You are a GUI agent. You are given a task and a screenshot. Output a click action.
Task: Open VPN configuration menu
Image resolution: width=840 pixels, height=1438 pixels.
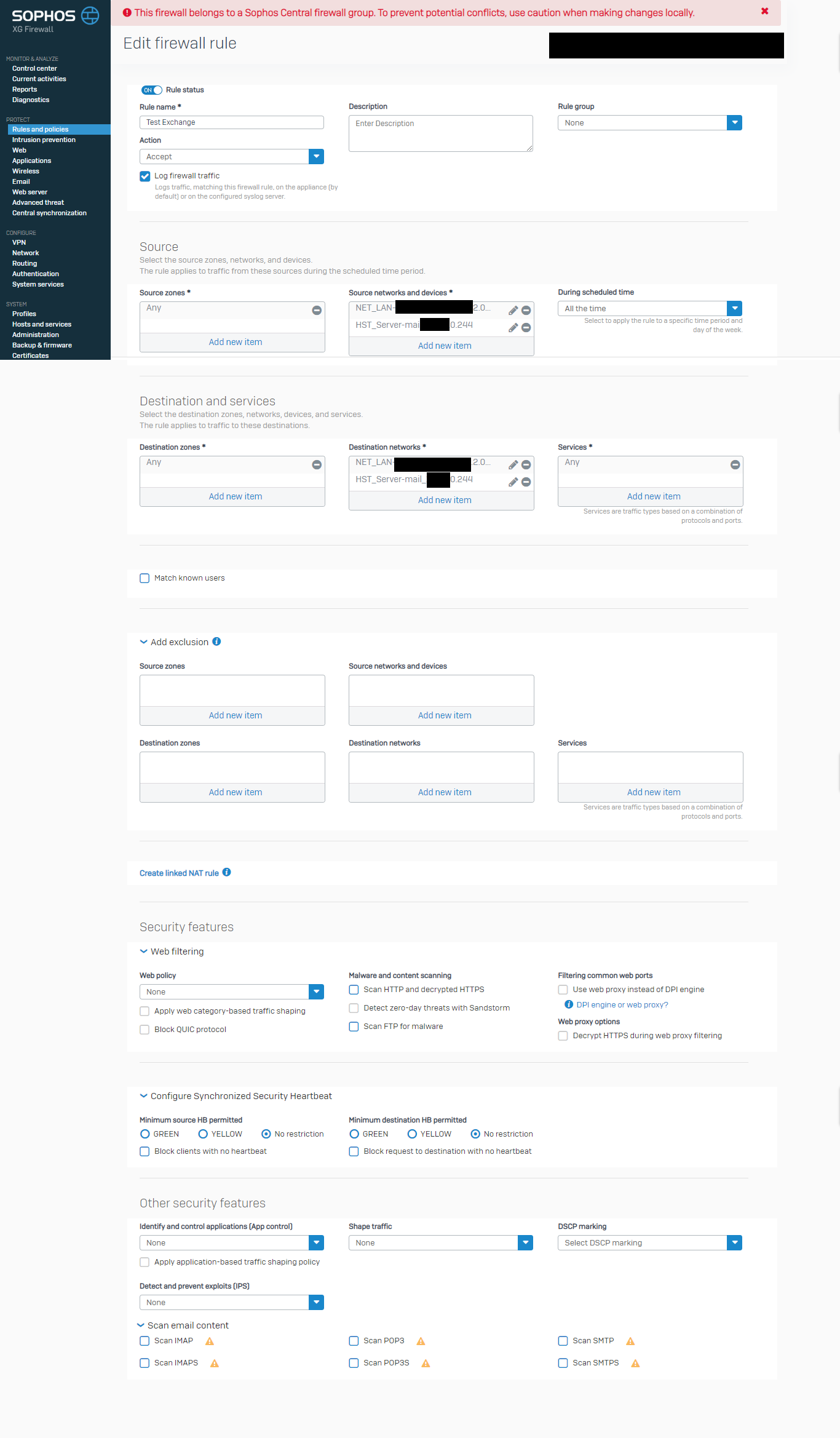(19, 243)
